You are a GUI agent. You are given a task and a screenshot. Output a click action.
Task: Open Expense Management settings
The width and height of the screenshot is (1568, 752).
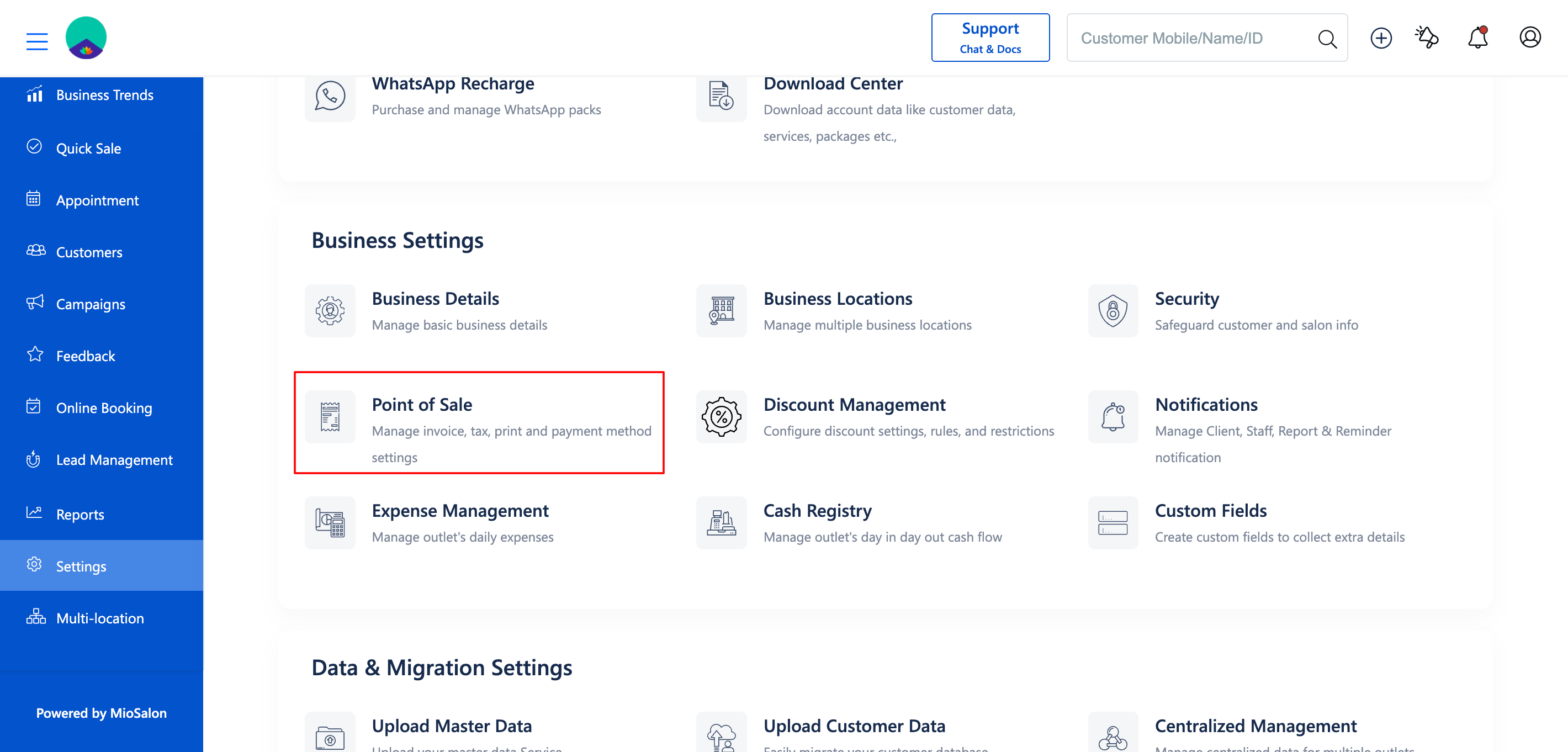coord(460,510)
